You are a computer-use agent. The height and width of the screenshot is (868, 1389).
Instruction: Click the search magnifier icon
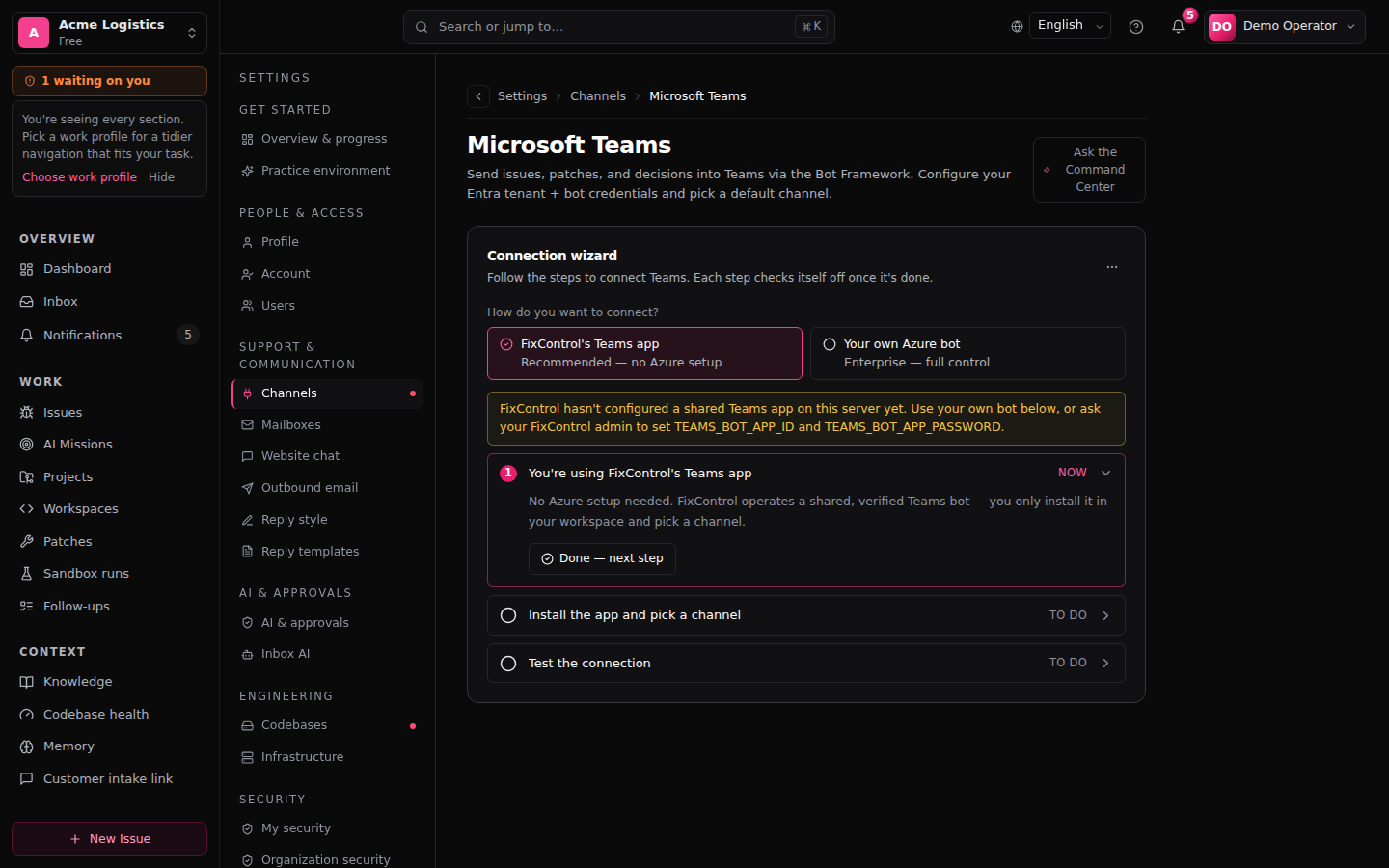pos(422,27)
